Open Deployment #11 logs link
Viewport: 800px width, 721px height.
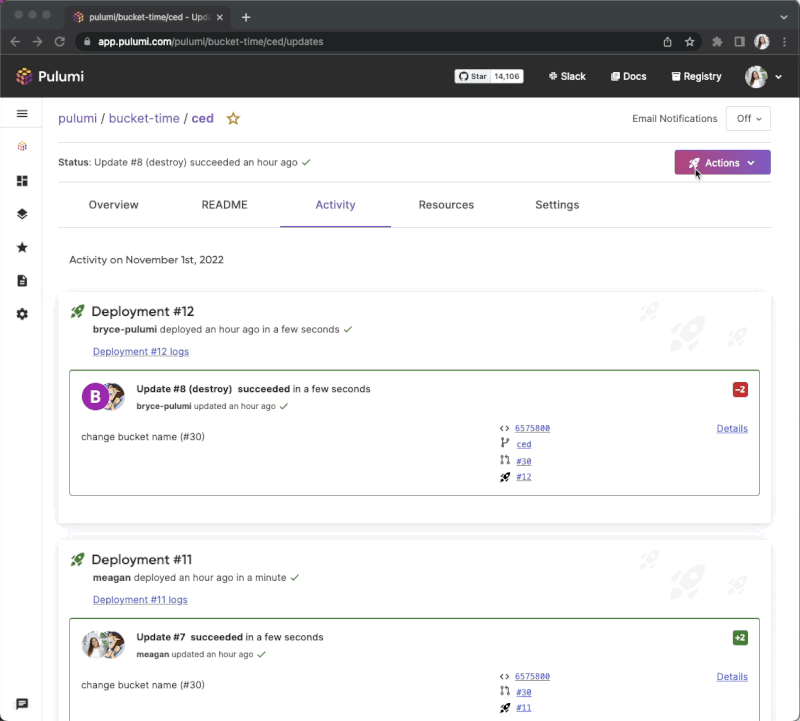click(x=140, y=600)
